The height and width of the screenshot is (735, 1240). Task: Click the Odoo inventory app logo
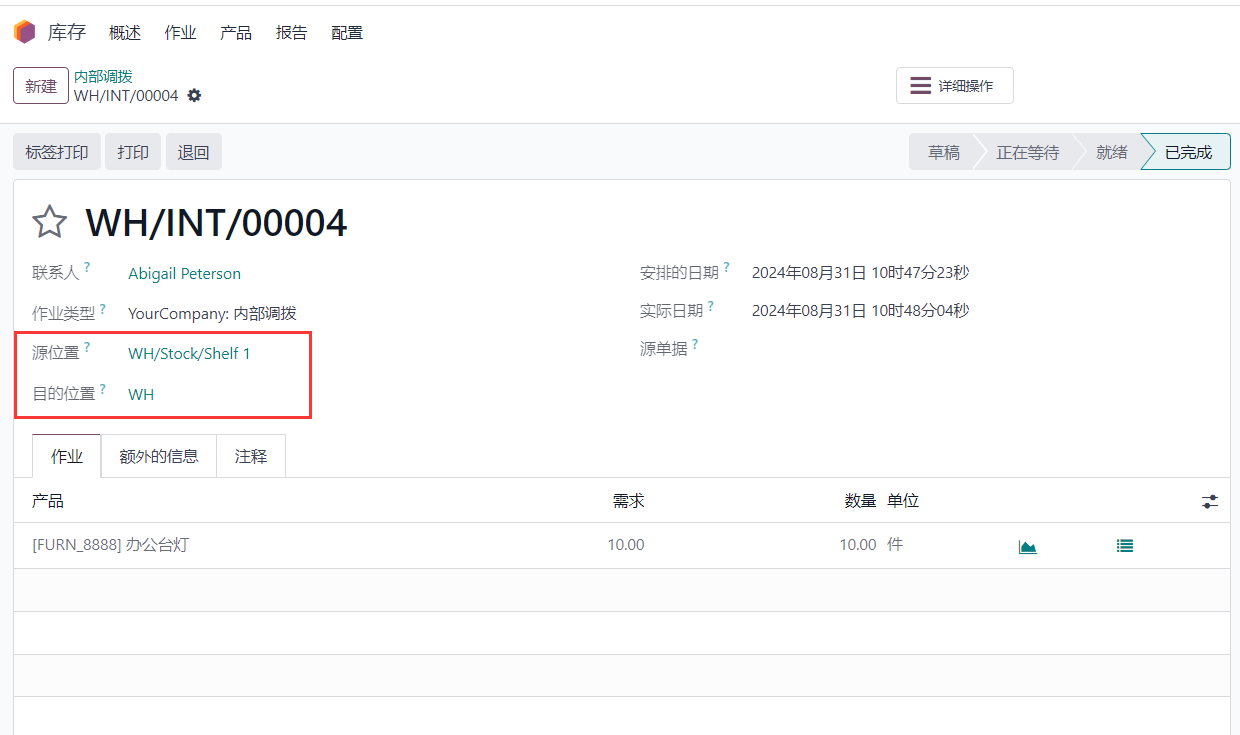(24, 32)
